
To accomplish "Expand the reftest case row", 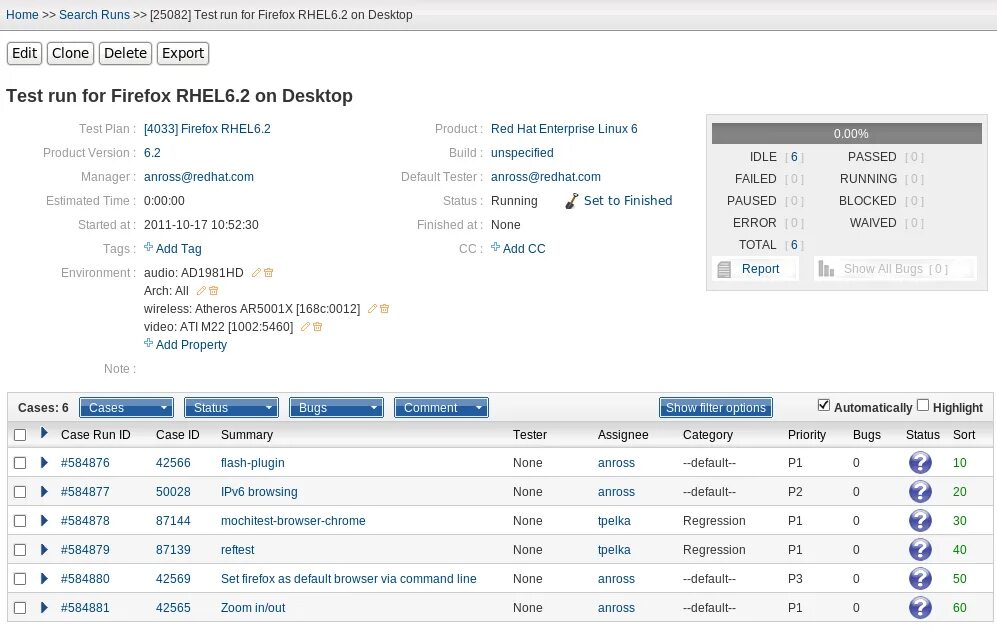I will (44, 550).
